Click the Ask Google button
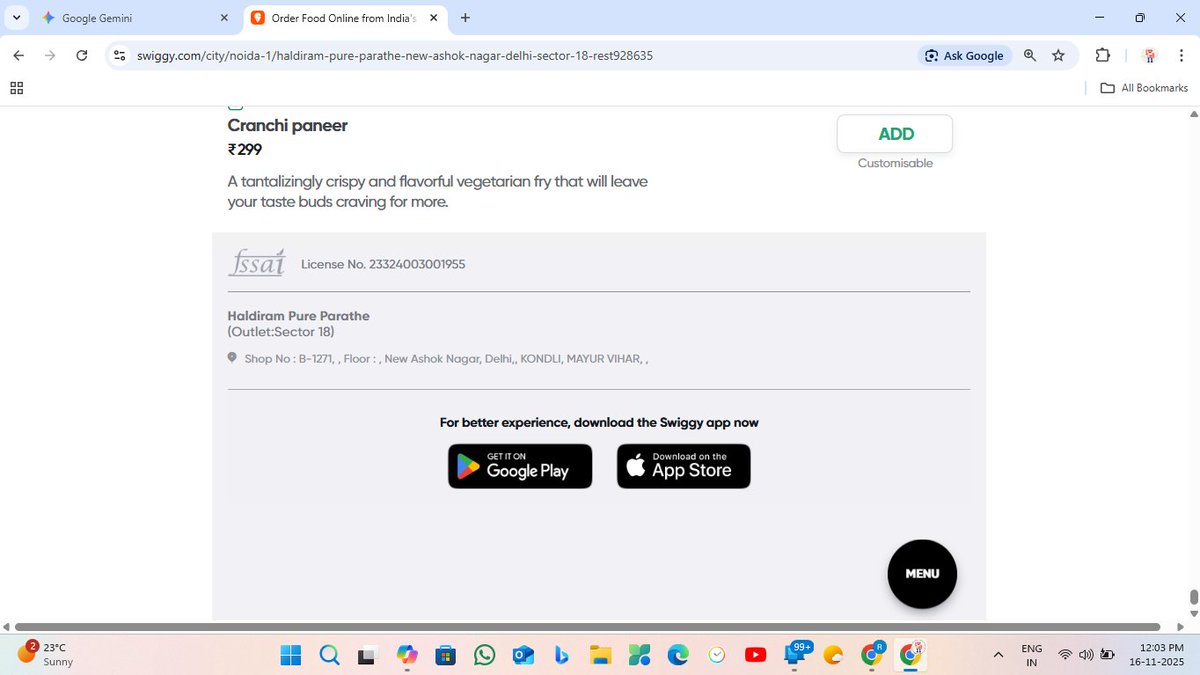This screenshot has width=1200, height=675. coord(965,56)
